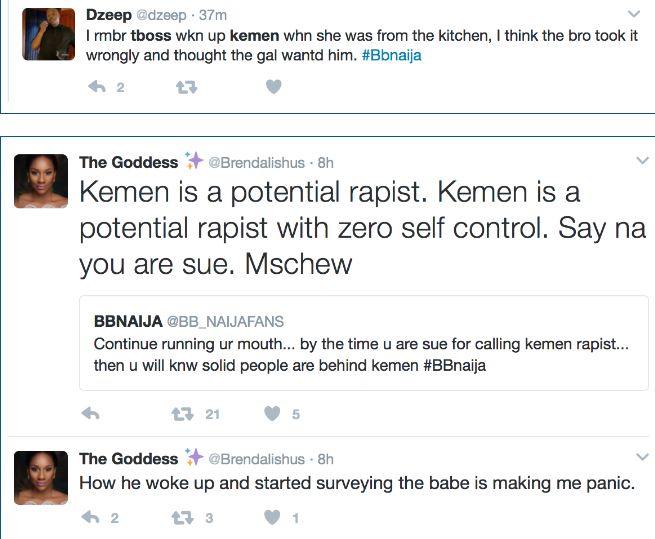Open The Goddess profile name on first tweet

coord(128,162)
